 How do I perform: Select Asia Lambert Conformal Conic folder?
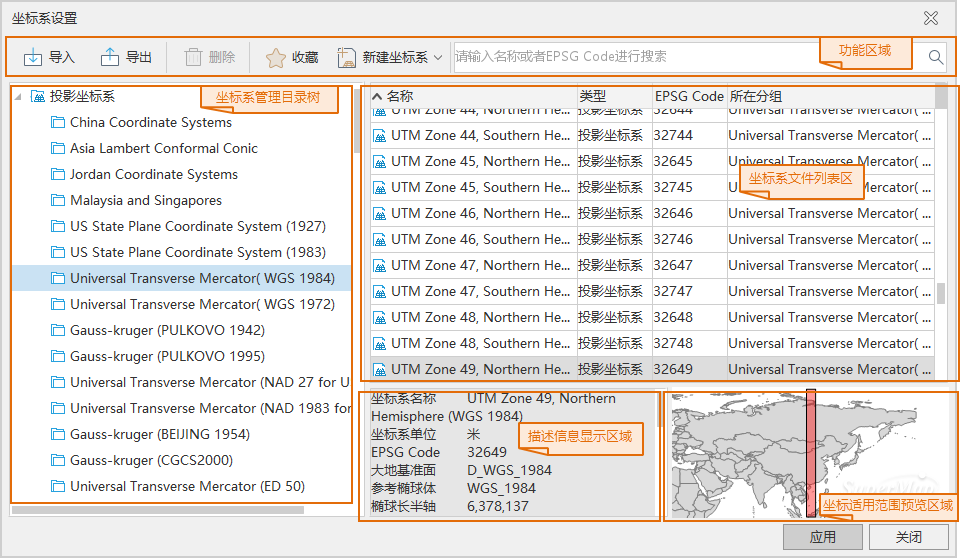click(x=164, y=149)
